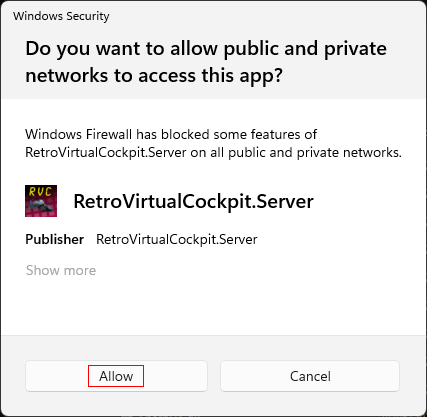Click the heading line 'networks to access this app?'
Viewport: 427px width, 417px height.
(x=154, y=76)
